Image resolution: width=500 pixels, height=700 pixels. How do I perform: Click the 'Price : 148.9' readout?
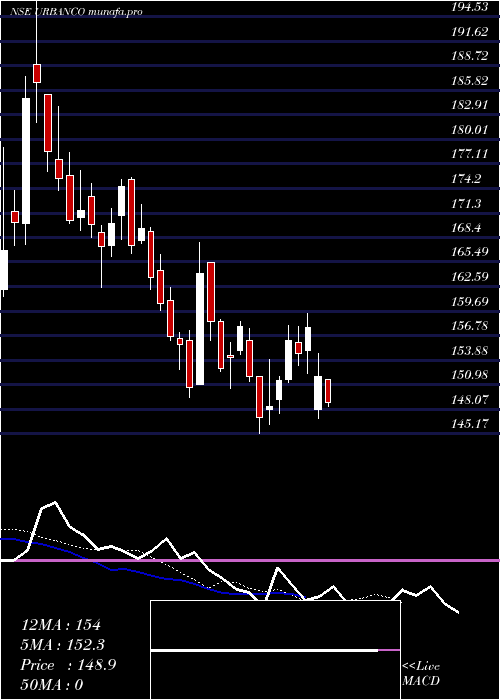tap(68, 665)
